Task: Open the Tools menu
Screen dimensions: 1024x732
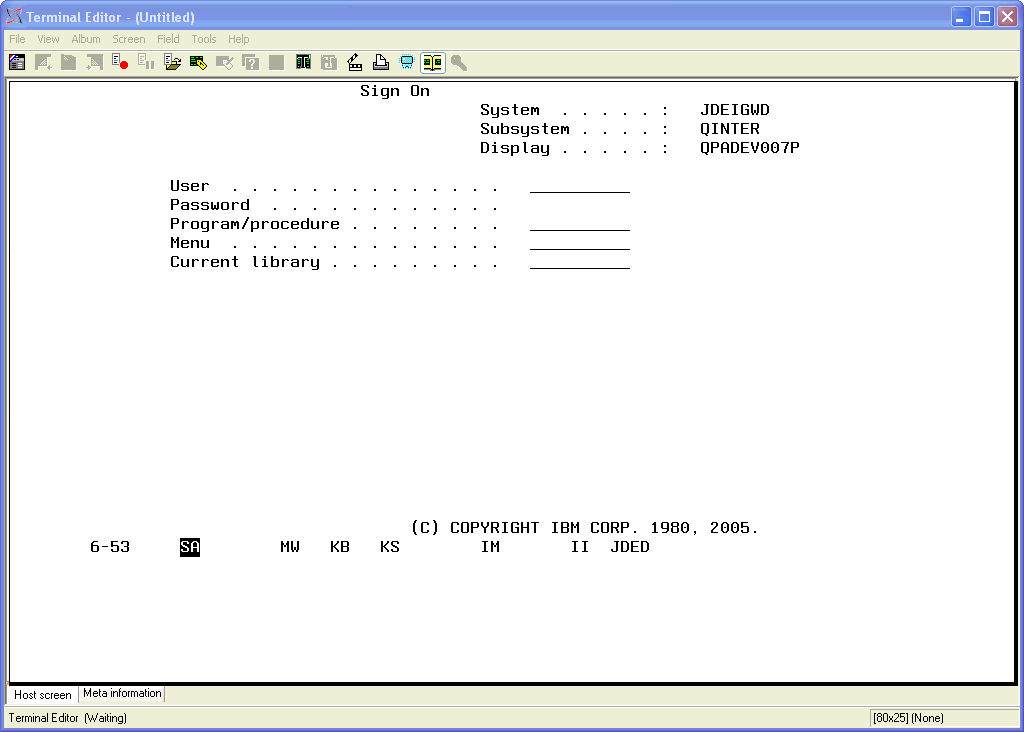Action: click(x=204, y=39)
